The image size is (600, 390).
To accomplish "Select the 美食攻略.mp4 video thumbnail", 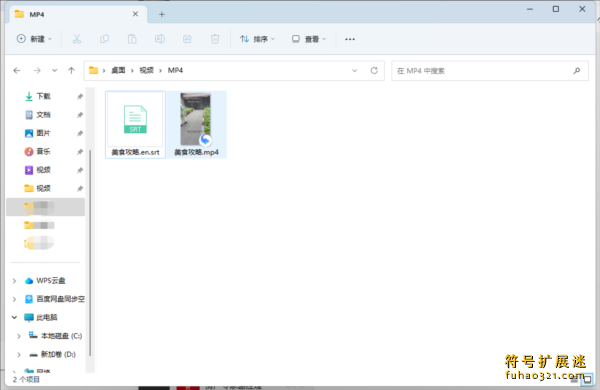I will coord(196,119).
